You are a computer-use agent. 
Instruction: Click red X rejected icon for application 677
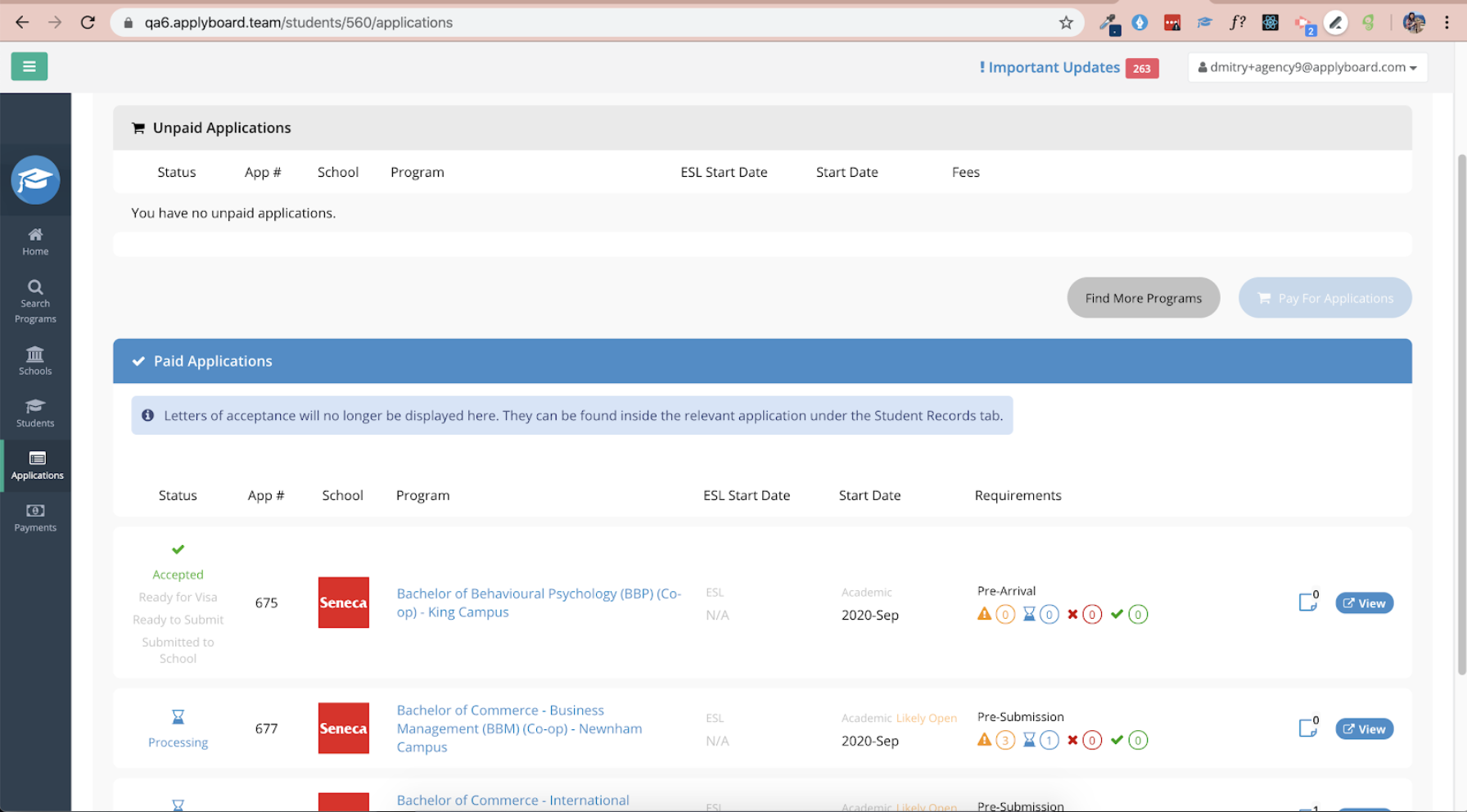tap(1072, 740)
